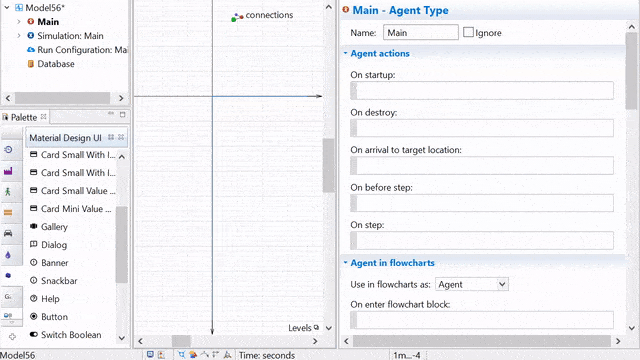Pick the Card Small Value palette item

pyautogui.click(x=73, y=191)
